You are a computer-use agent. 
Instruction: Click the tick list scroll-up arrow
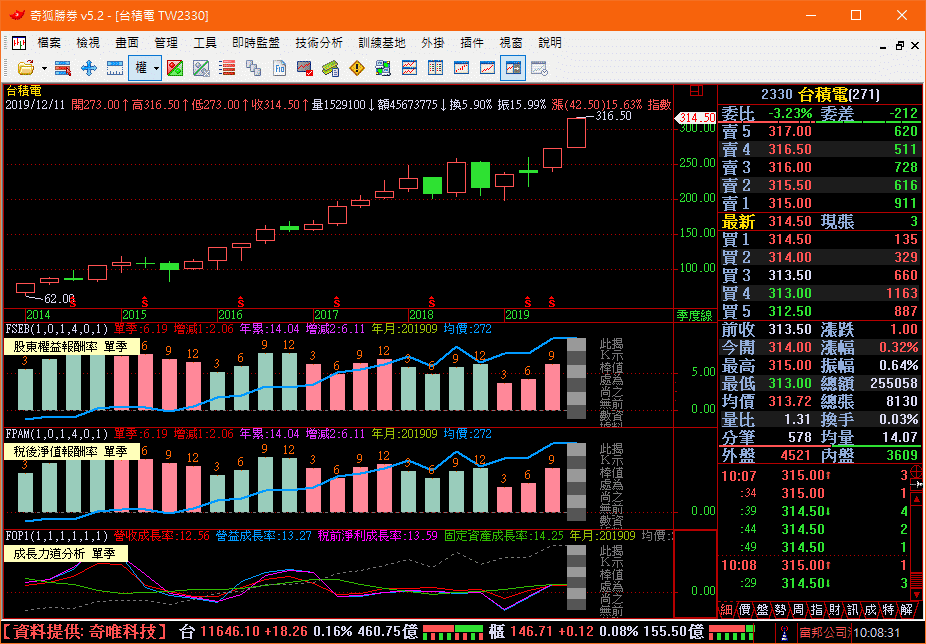click(917, 500)
